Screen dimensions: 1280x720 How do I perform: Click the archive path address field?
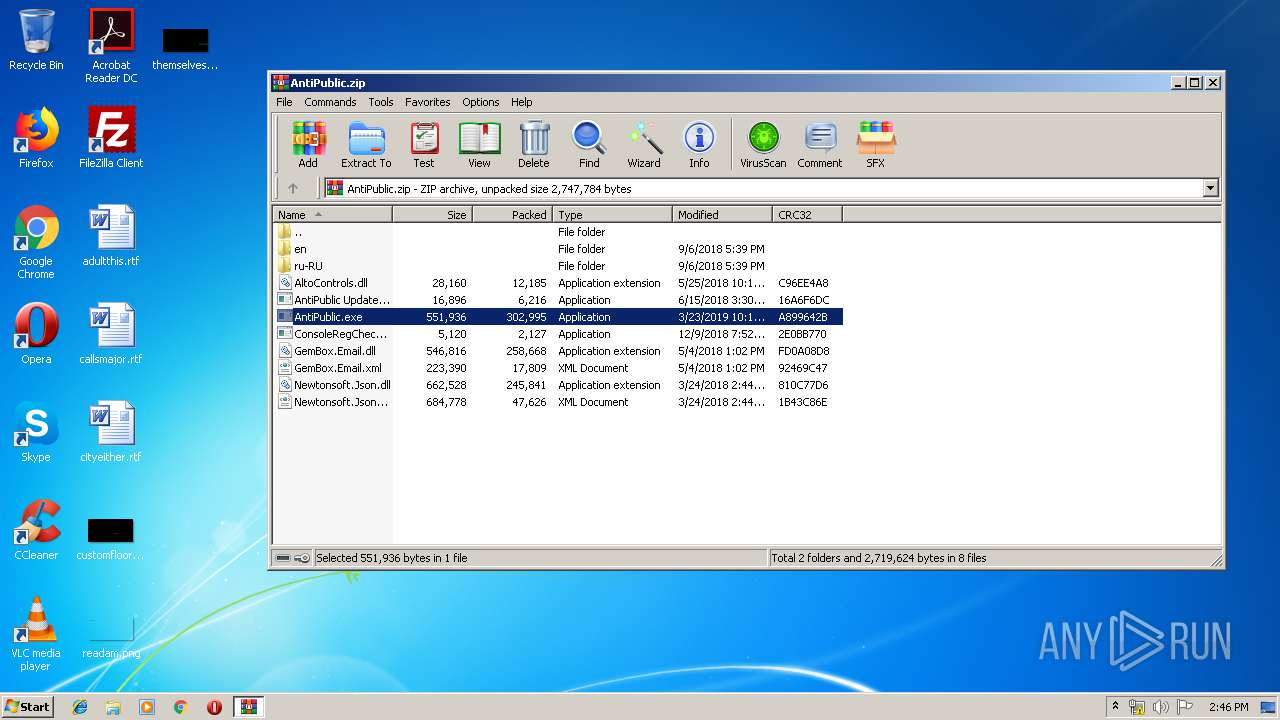point(762,188)
